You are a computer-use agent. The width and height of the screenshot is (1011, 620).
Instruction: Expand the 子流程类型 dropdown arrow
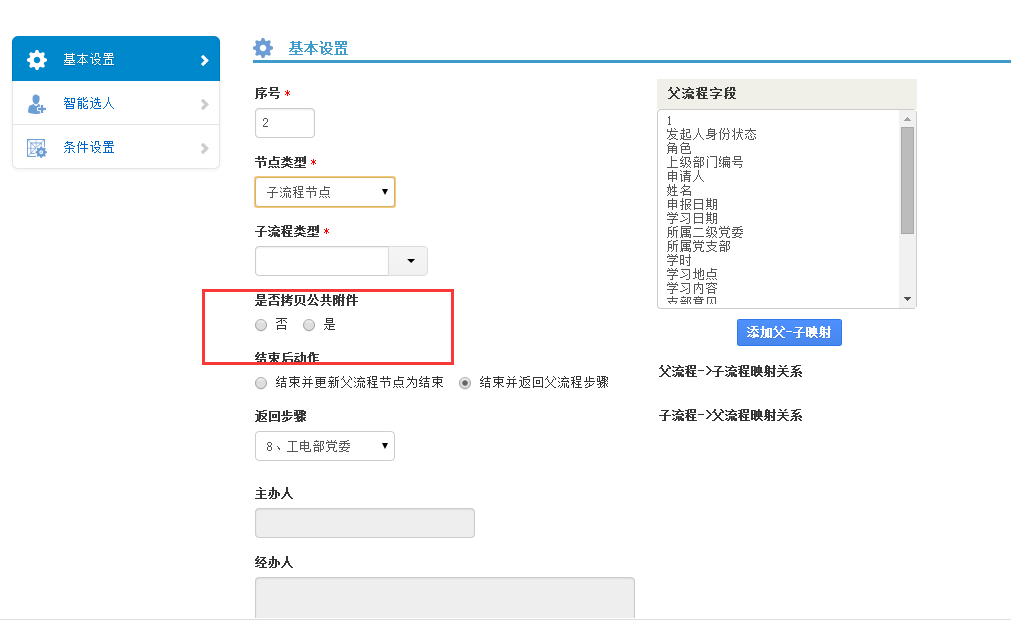click(x=409, y=261)
